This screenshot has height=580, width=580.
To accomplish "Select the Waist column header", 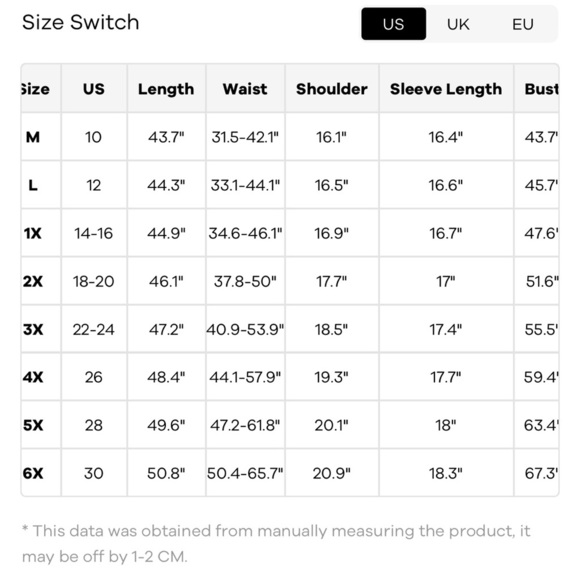I will point(245,89).
